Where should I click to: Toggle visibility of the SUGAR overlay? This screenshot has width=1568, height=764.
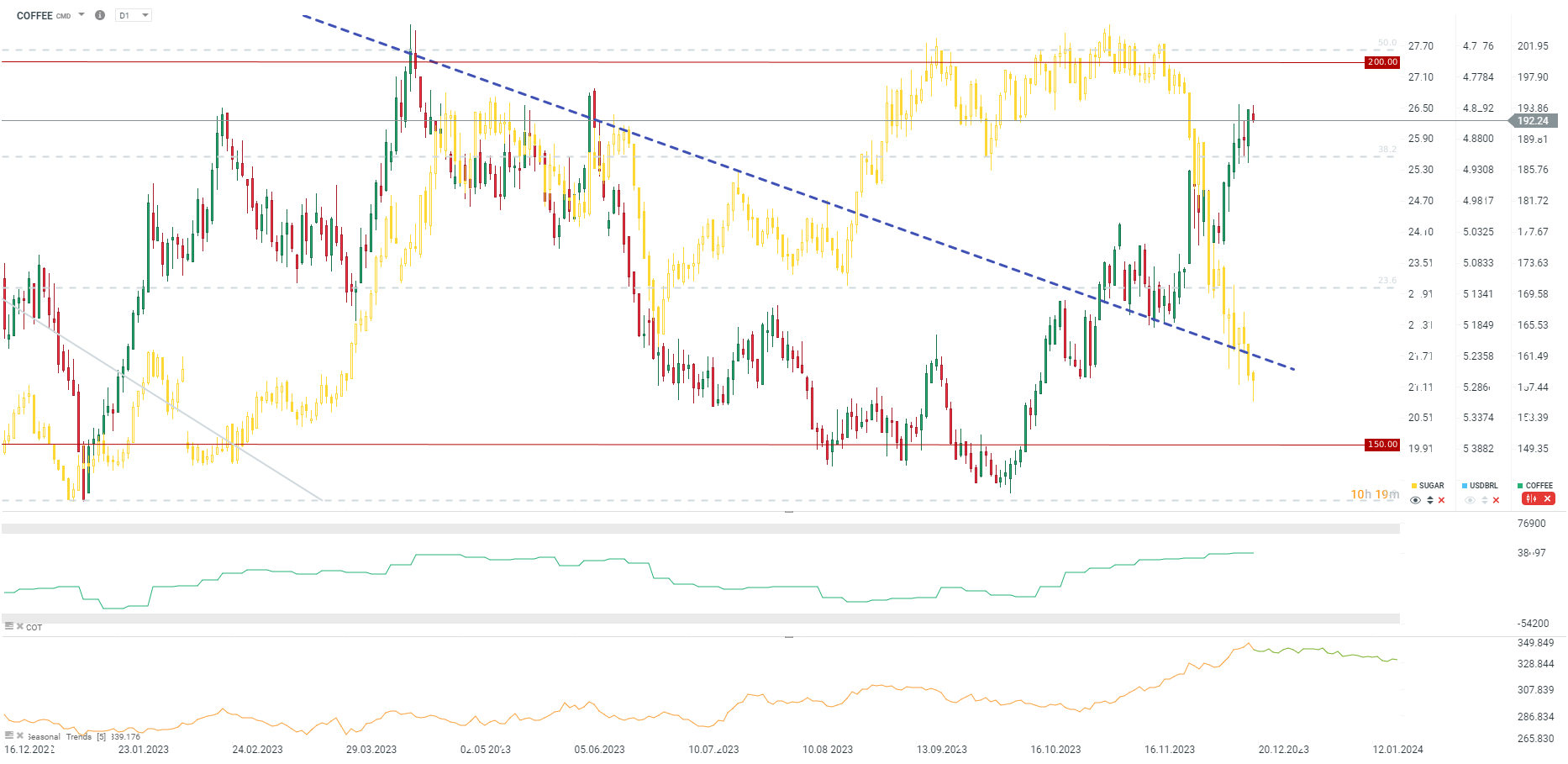point(1416,500)
